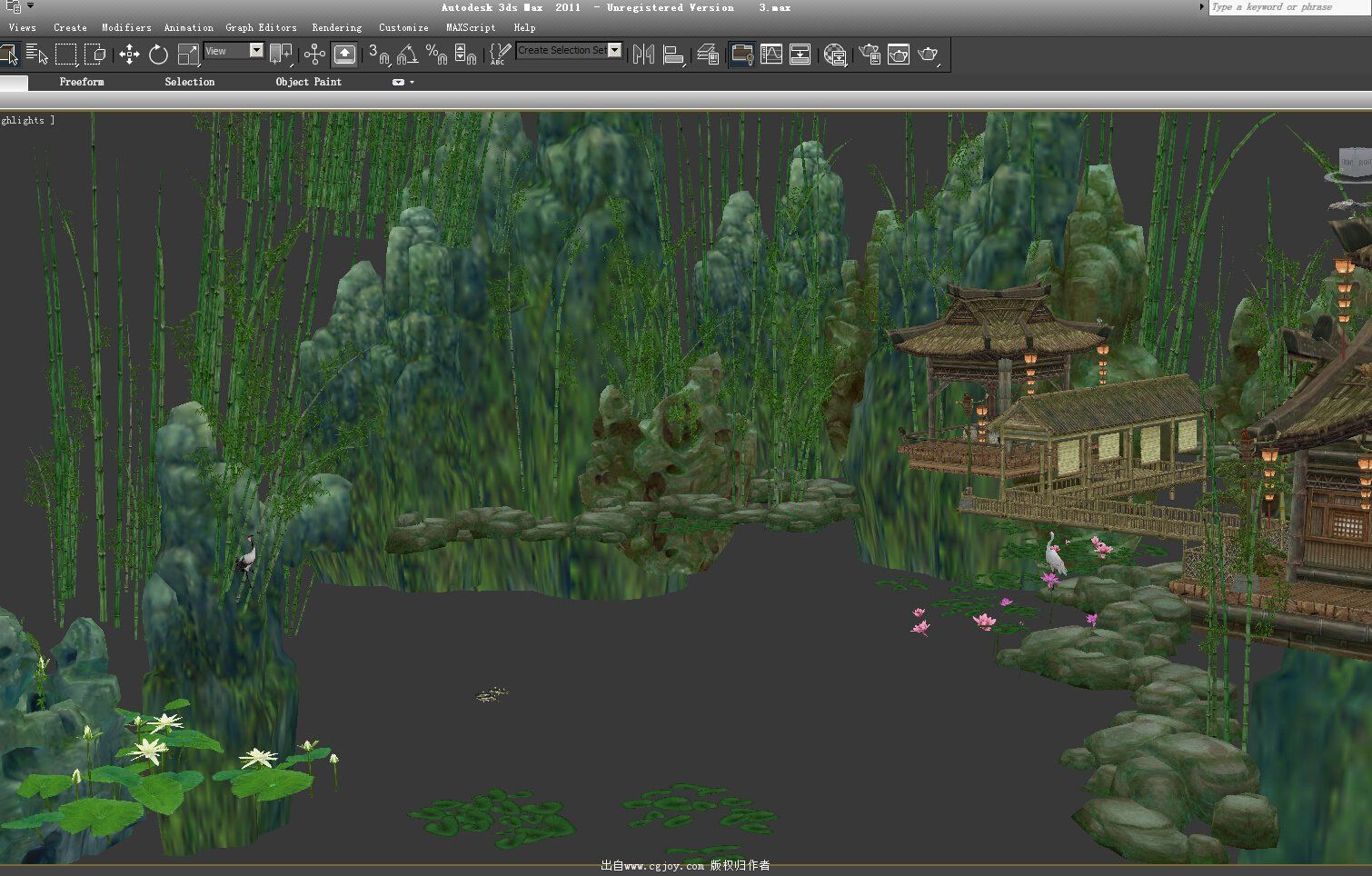Click the Use Pivot Point Center icon
The width and height of the screenshot is (1372, 876).
(281, 55)
